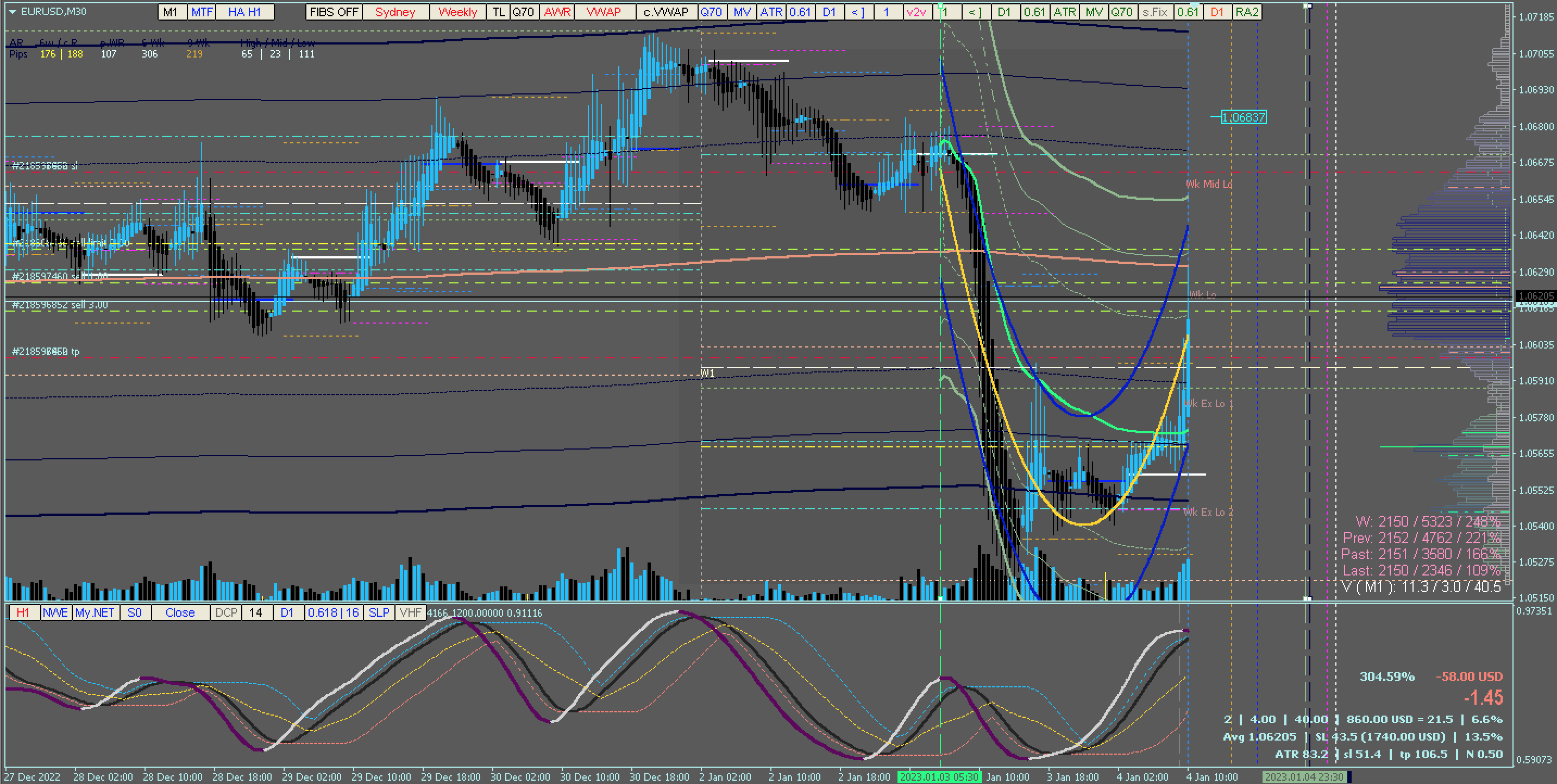Click the pink v2v button
Image resolution: width=1557 pixels, height=784 pixels.
916,12
